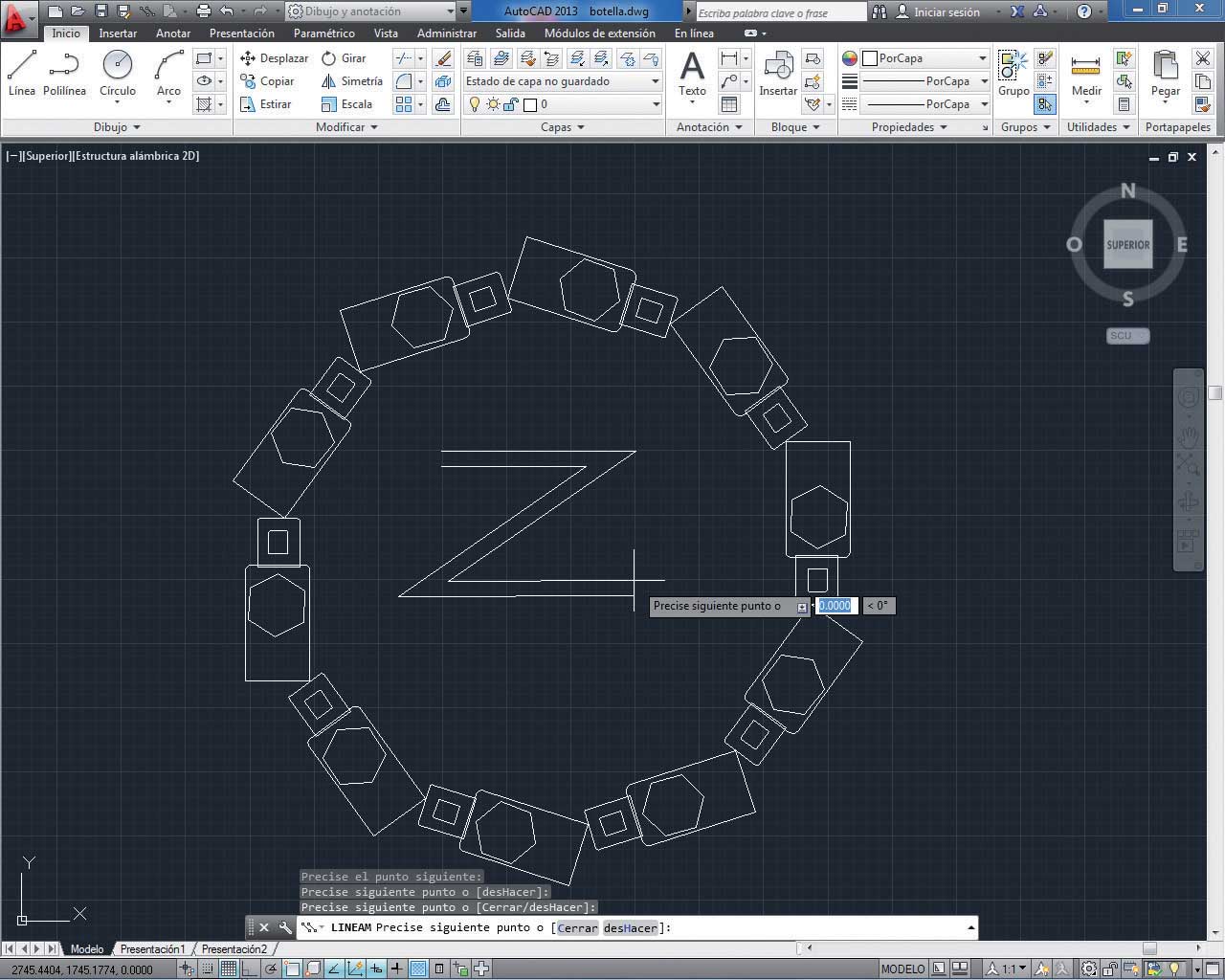Click the layer 0 color square
Screen dimensions: 1225x980
tap(531, 104)
